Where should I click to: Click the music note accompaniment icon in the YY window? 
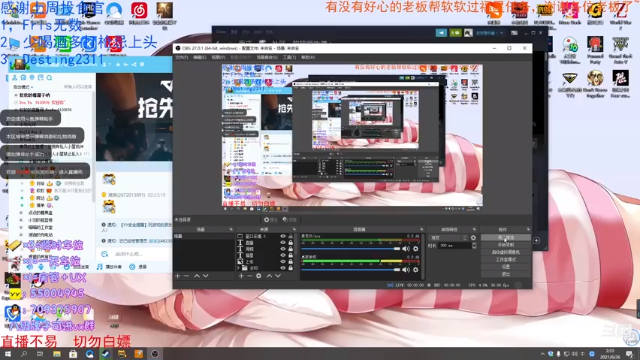pyautogui.click(x=100, y=267)
